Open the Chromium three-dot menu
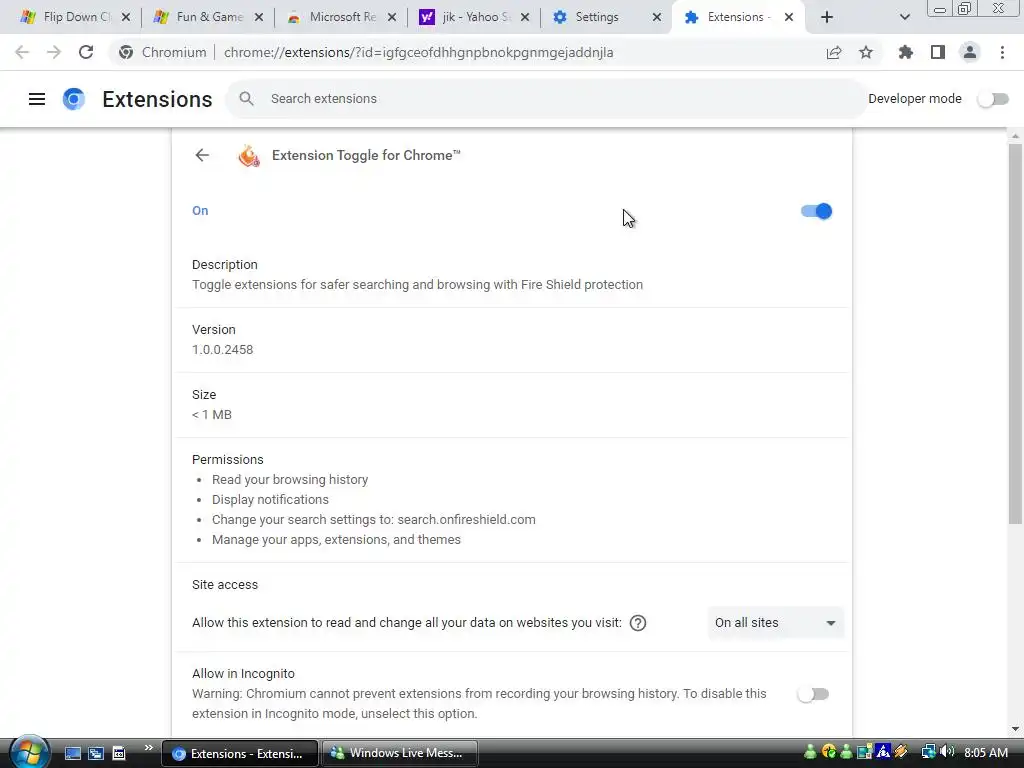 click(x=1002, y=52)
